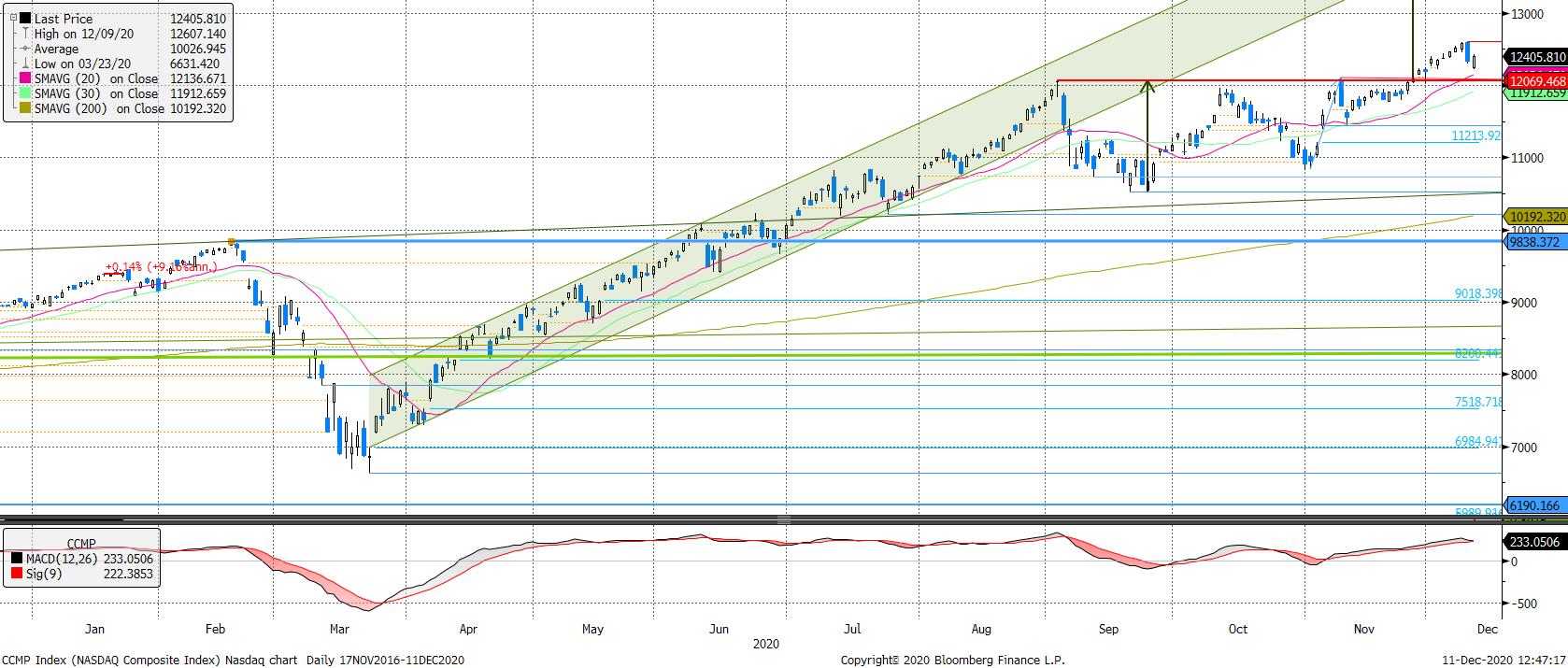Screen dimensions: 1568x668
Task: Select the 'Low on 03/23/20' legend row
Action: (121, 64)
